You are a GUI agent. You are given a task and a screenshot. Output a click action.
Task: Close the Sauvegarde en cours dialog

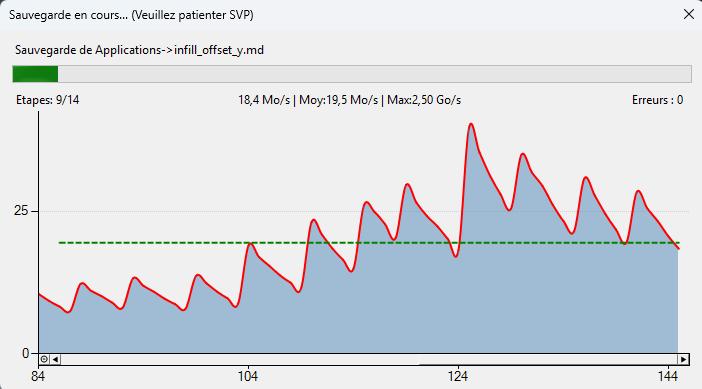coord(689,14)
